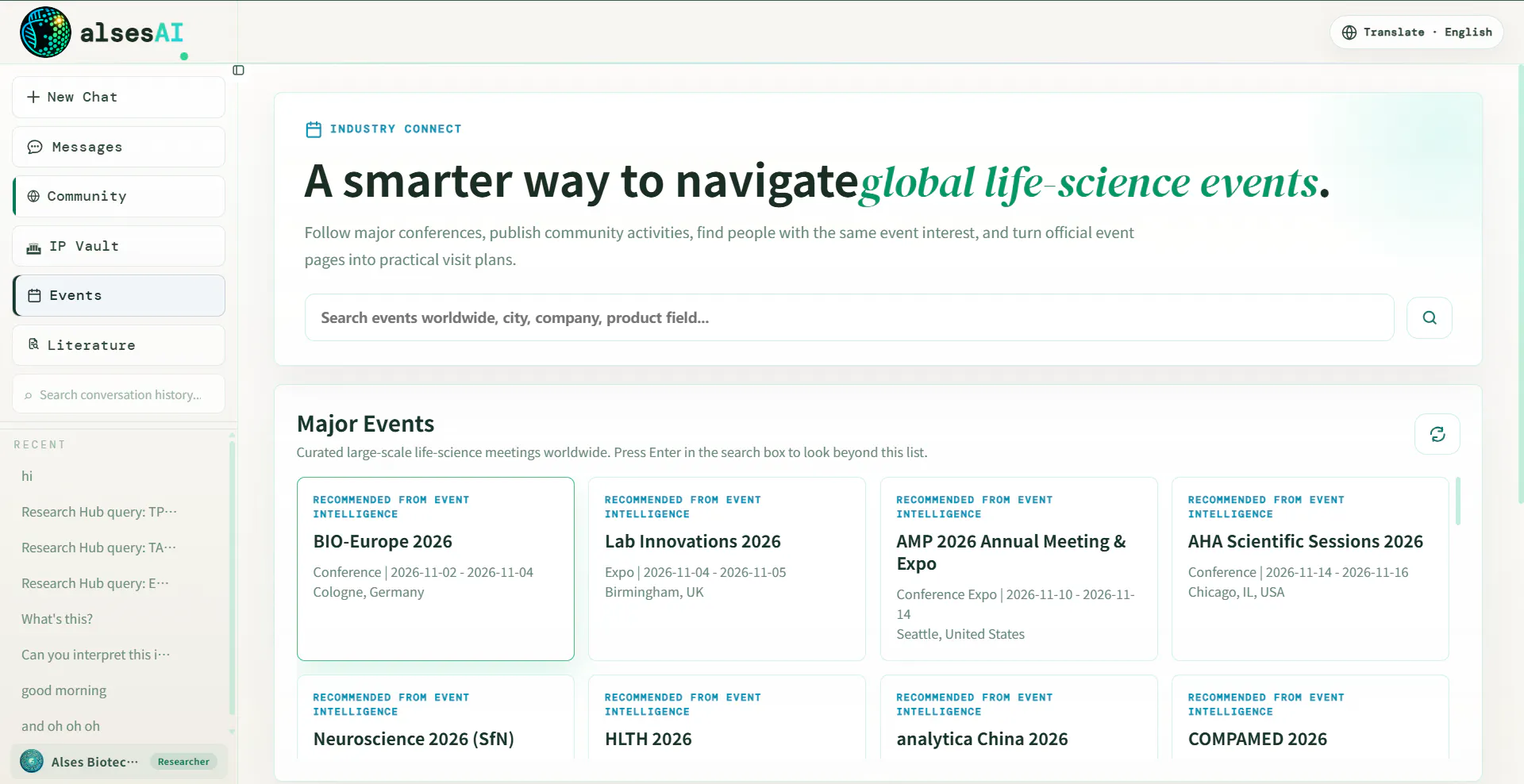Open the HLTH 2026 event card
The height and width of the screenshot is (784, 1524).
coord(726,717)
